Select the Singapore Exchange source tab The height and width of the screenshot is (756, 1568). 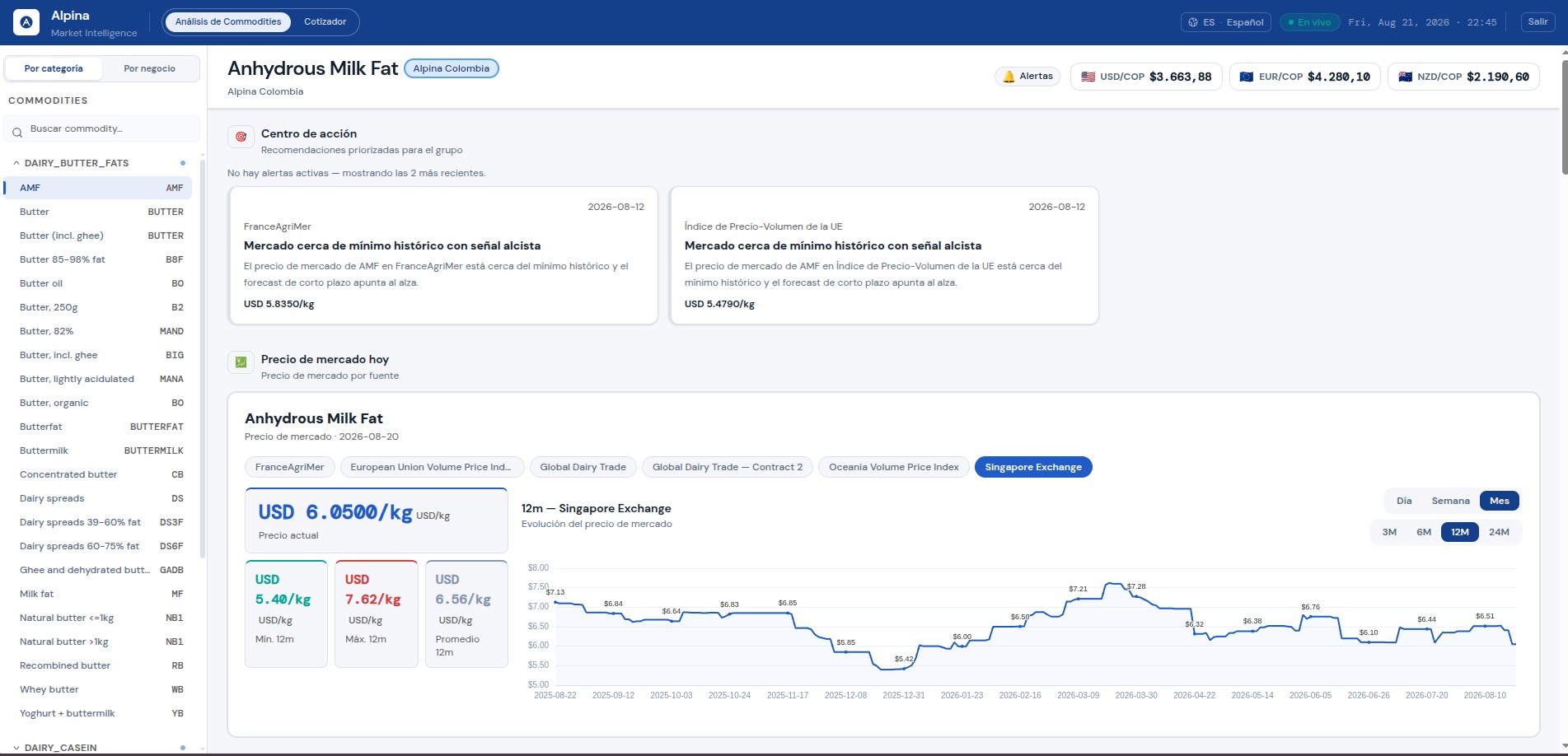click(1033, 467)
